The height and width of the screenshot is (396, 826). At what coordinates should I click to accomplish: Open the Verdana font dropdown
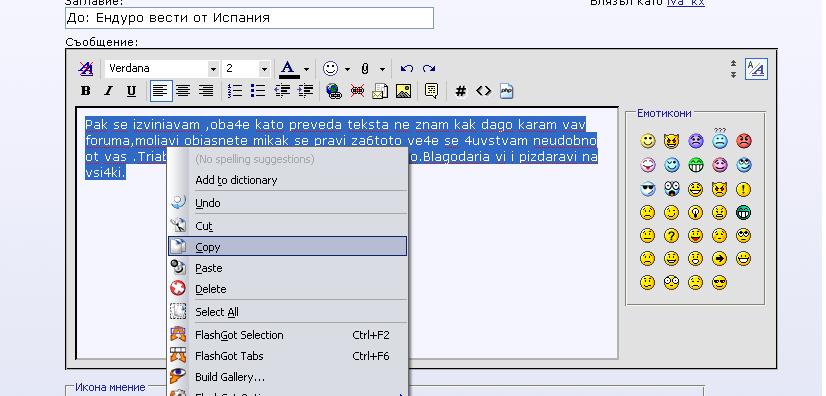pos(213,69)
